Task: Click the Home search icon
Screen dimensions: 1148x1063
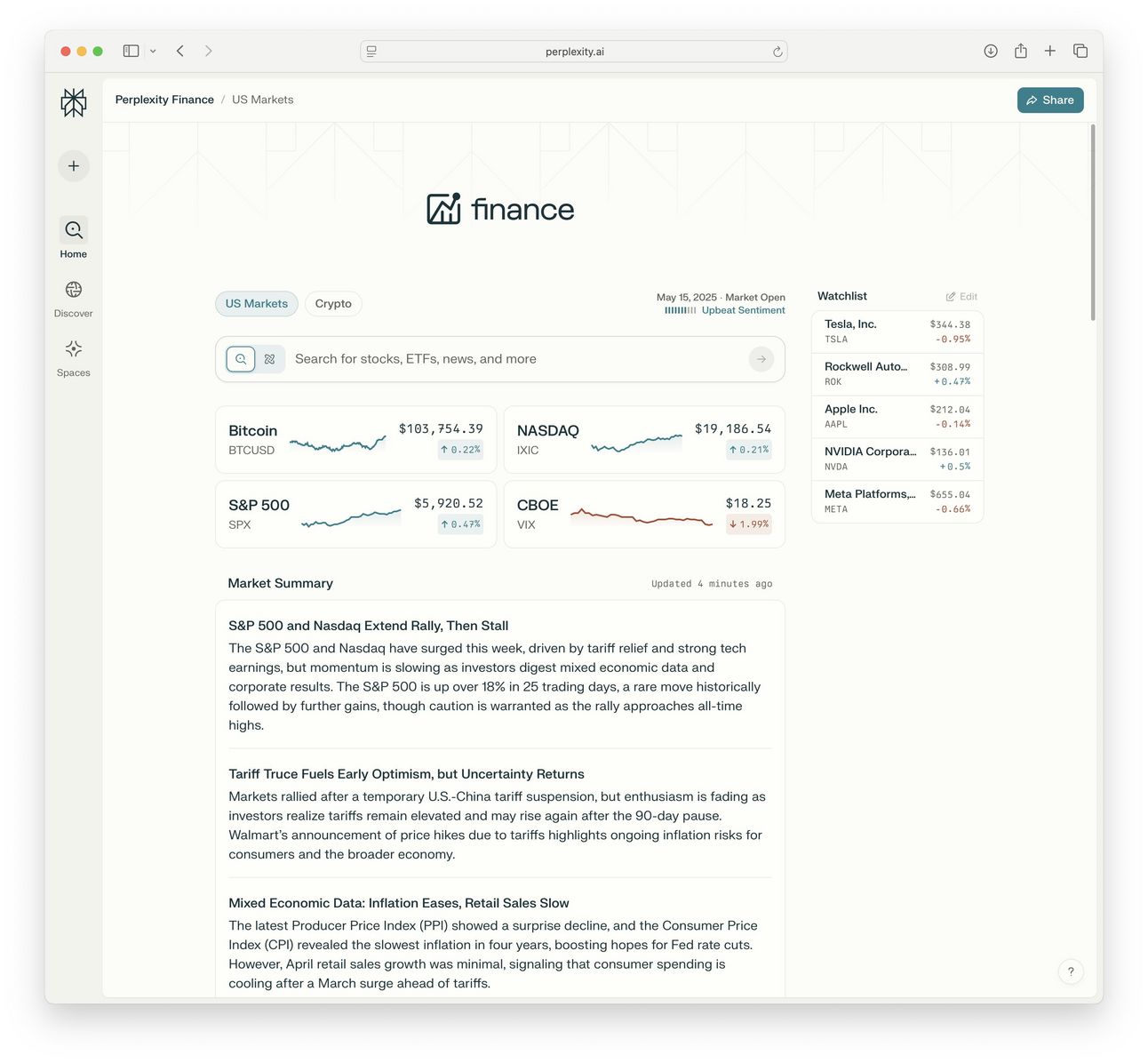Action: [74, 230]
